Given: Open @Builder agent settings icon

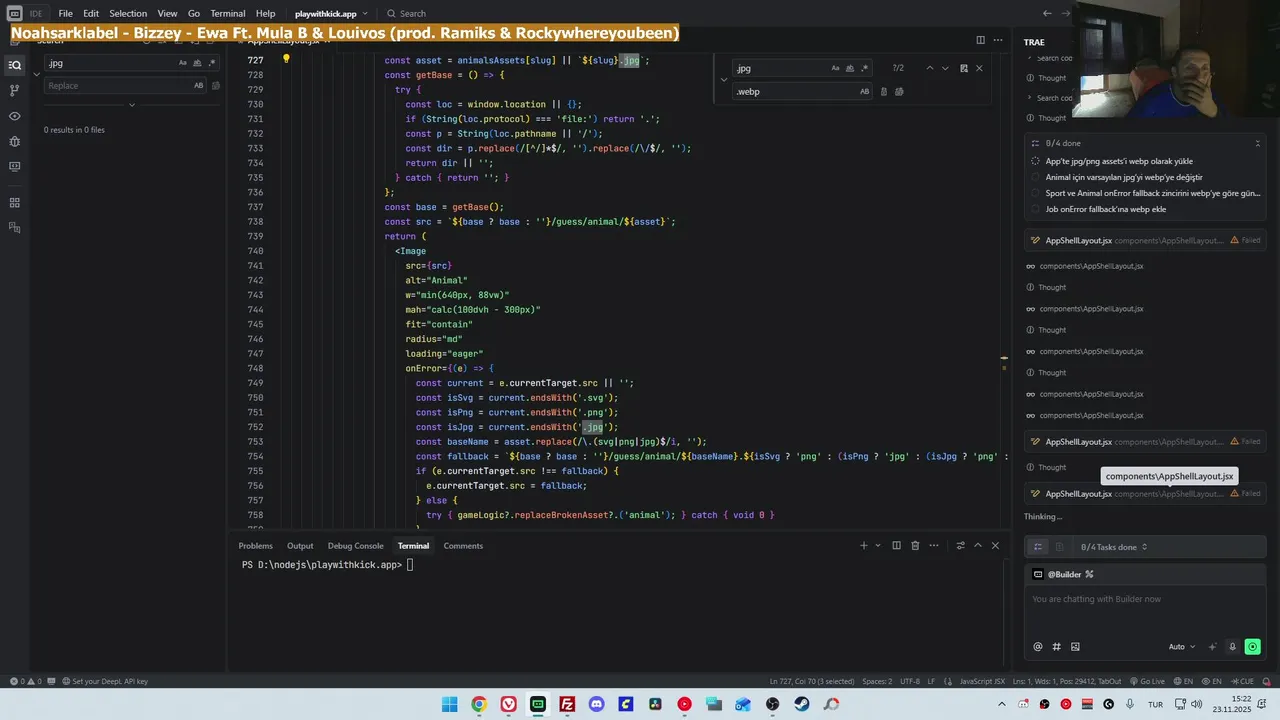Looking at the screenshot, I should tap(1089, 574).
